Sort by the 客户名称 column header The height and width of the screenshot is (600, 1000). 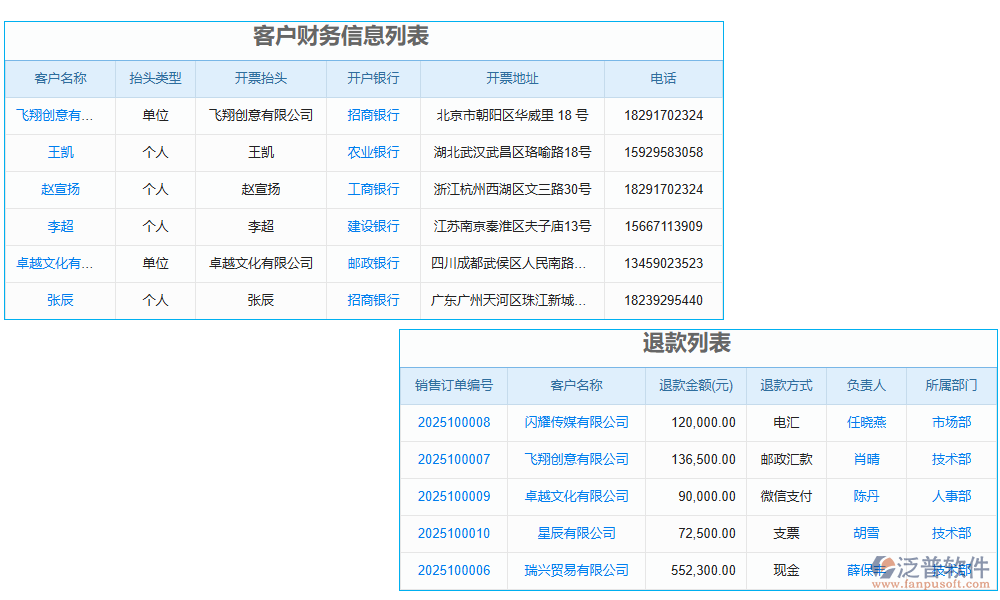tap(59, 78)
